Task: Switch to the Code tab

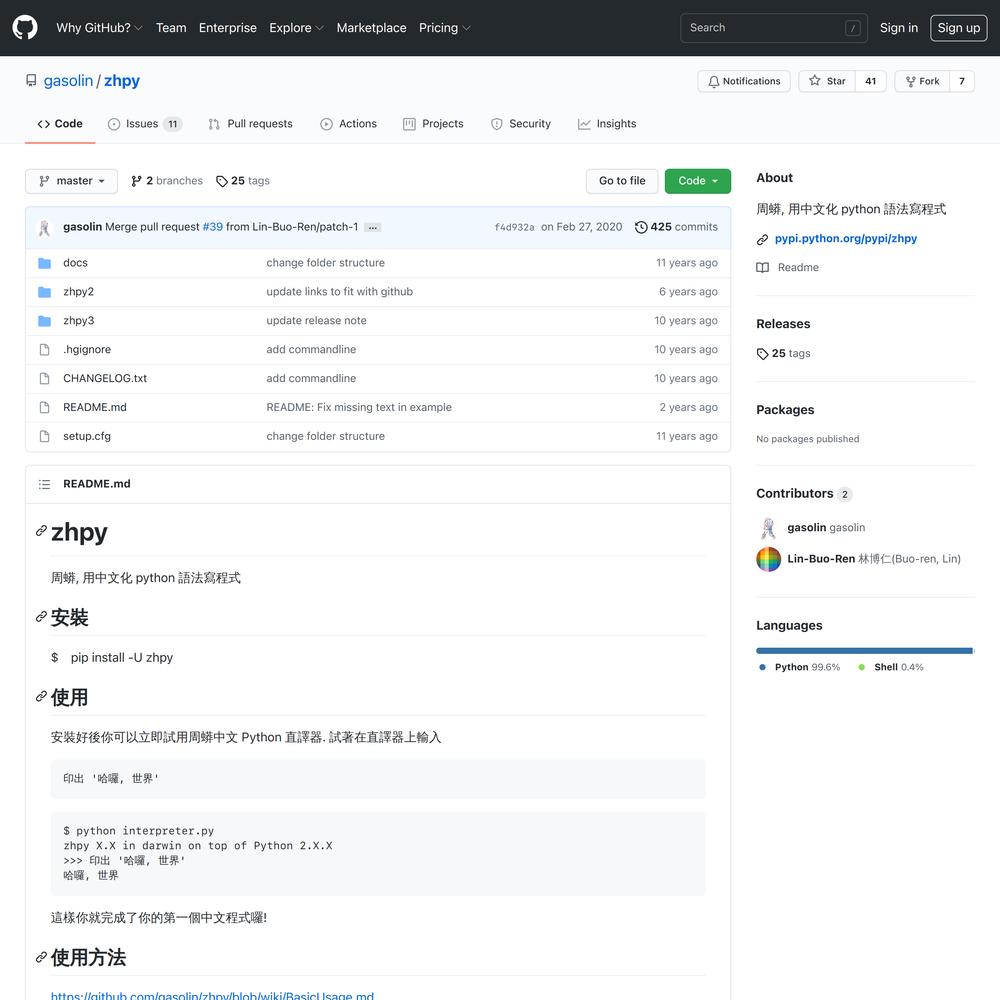Action: tap(60, 124)
